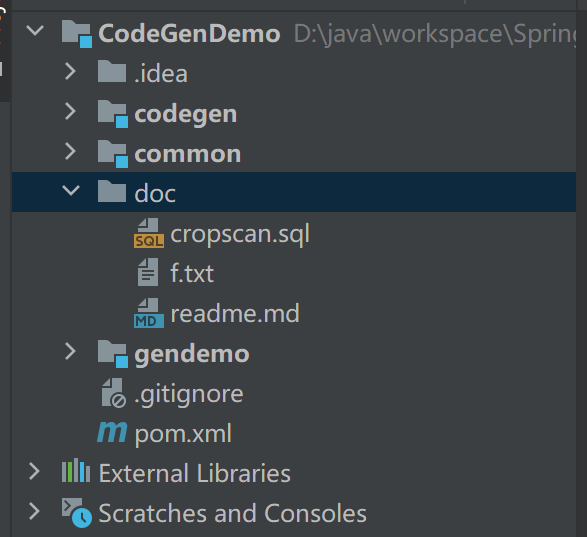Expand the .idea folder
Viewport: 587px width, 537px height.
[x=70, y=71]
